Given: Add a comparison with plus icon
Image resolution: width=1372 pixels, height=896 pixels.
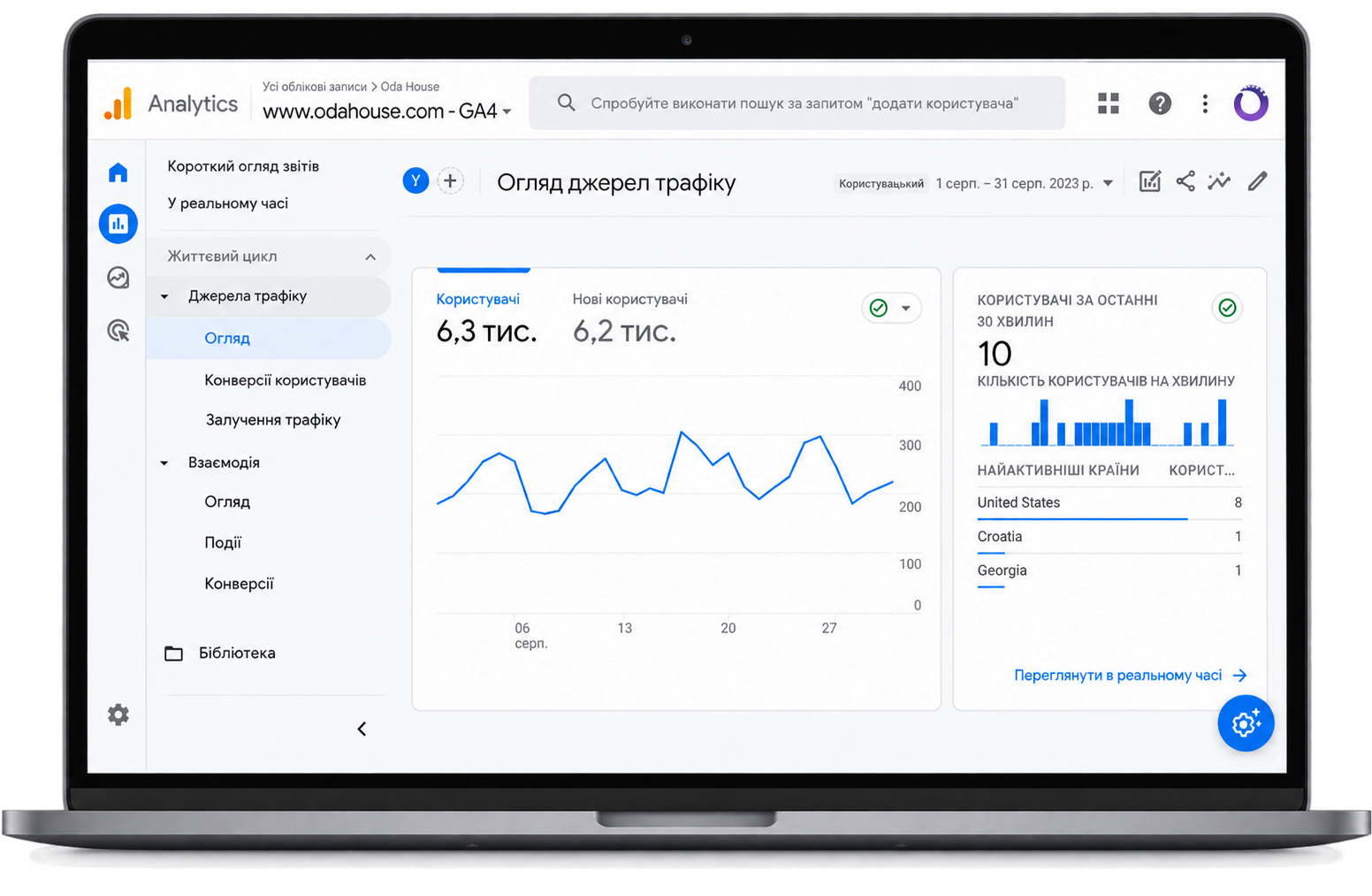Looking at the screenshot, I should tap(450, 181).
